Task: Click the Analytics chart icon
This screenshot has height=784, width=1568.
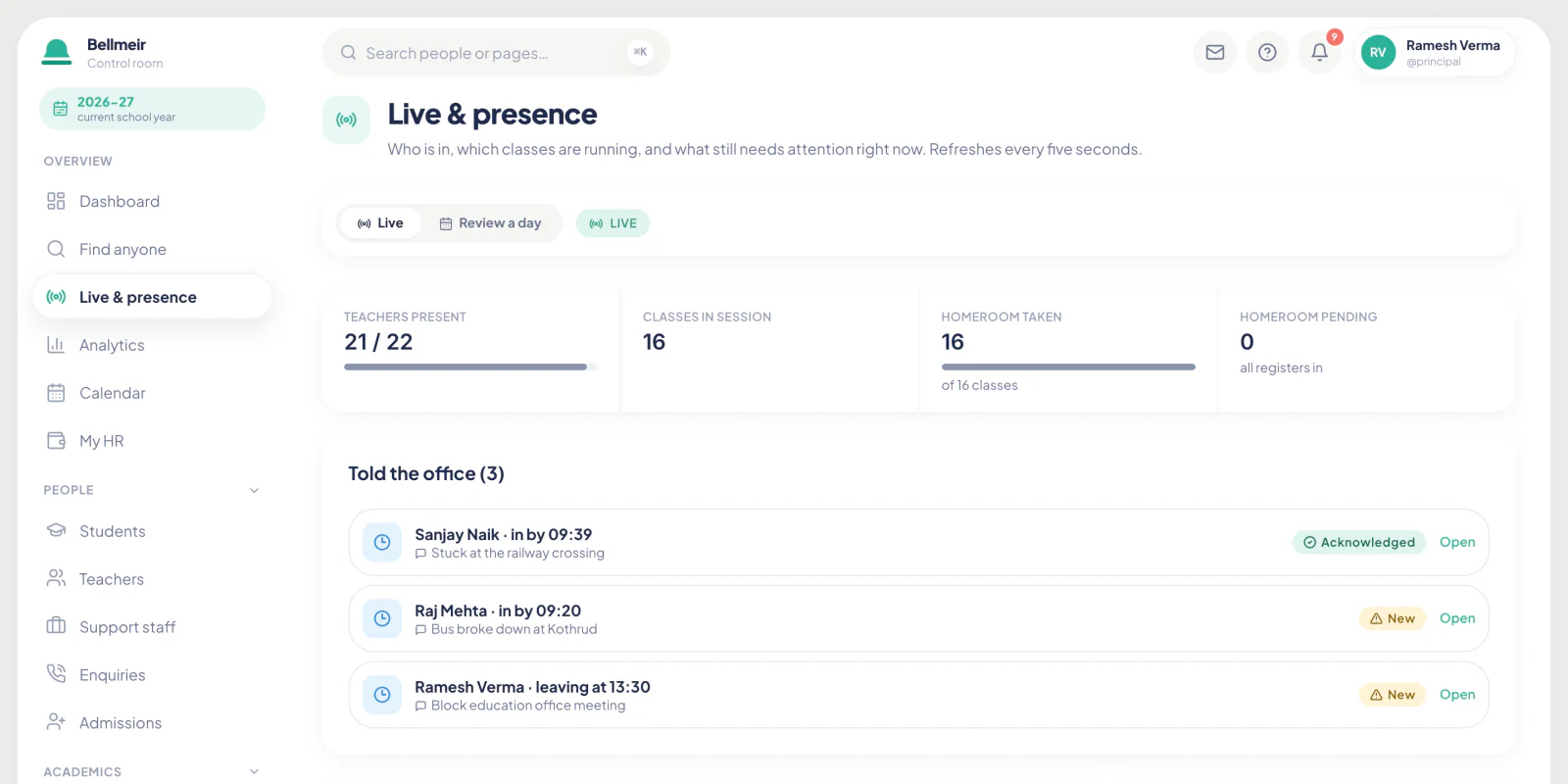Action: (x=56, y=345)
